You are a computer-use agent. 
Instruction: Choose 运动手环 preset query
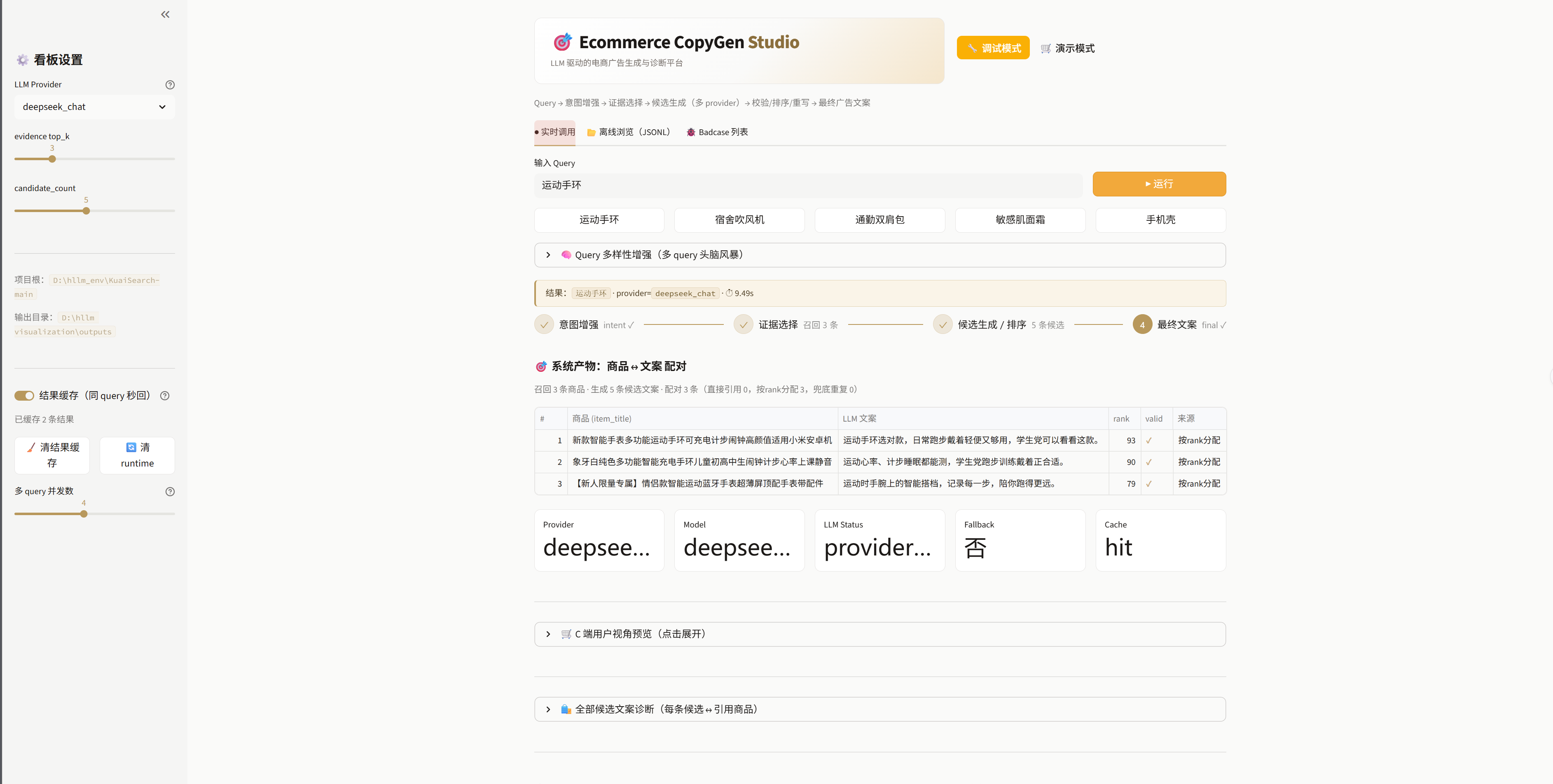(x=599, y=220)
